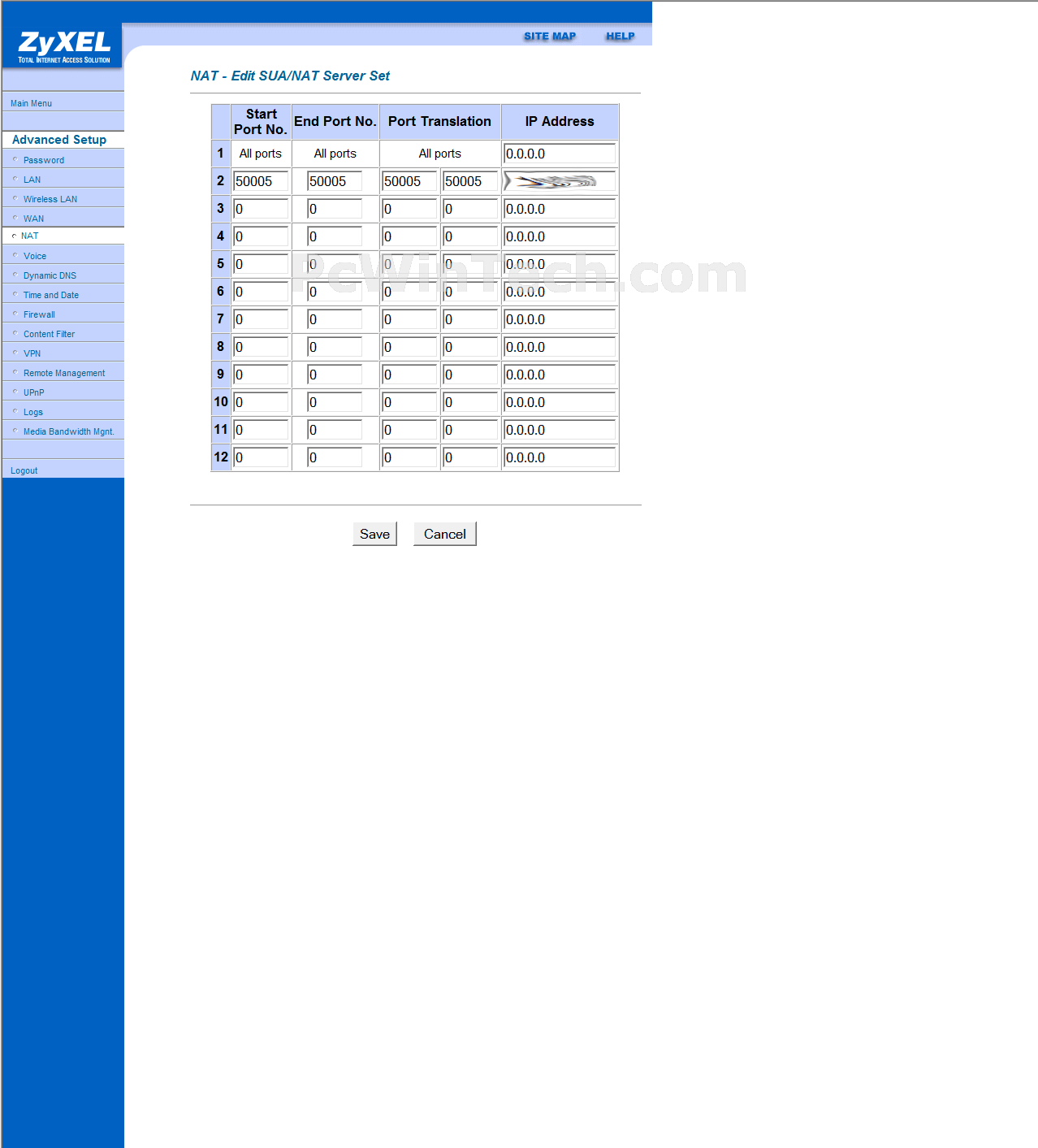The width and height of the screenshot is (1038, 1148).
Task: Open Content Filter settings
Action: (49, 334)
